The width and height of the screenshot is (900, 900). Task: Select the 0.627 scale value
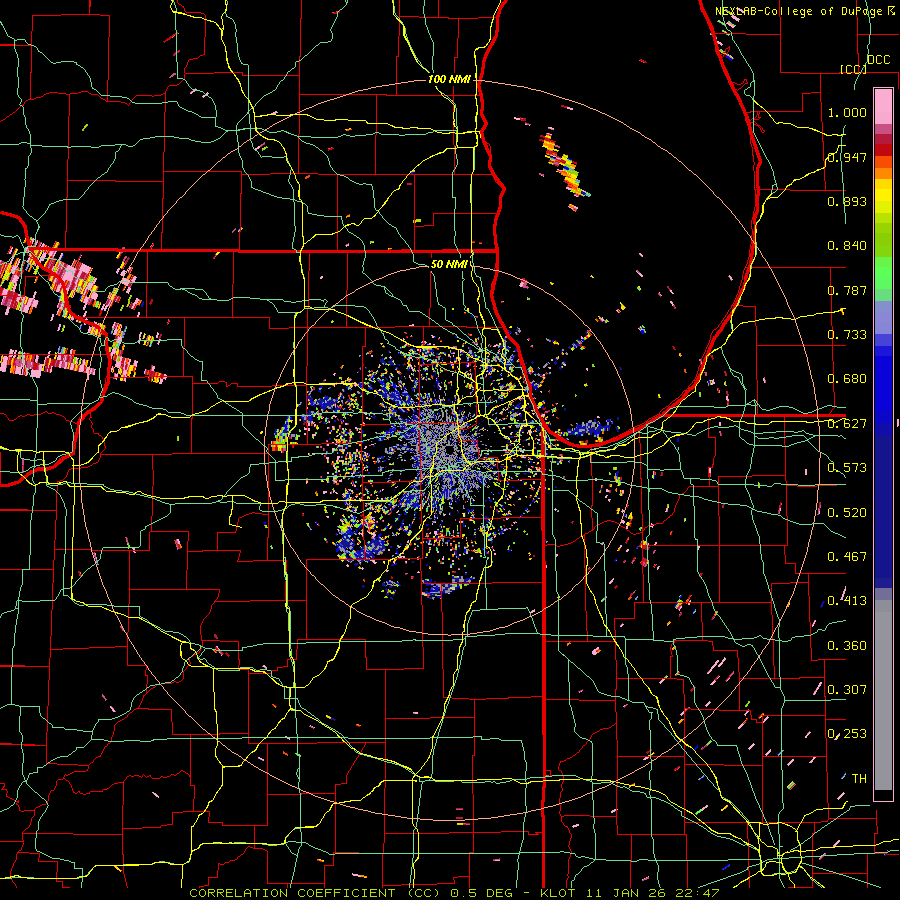coord(847,424)
